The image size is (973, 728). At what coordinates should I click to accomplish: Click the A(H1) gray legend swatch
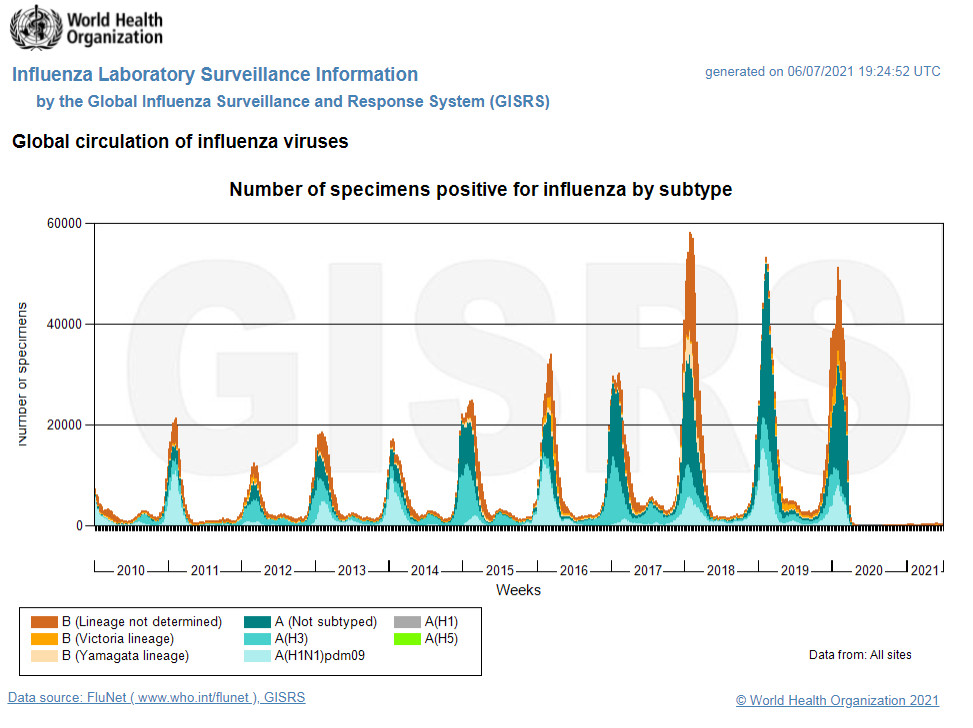pos(407,622)
